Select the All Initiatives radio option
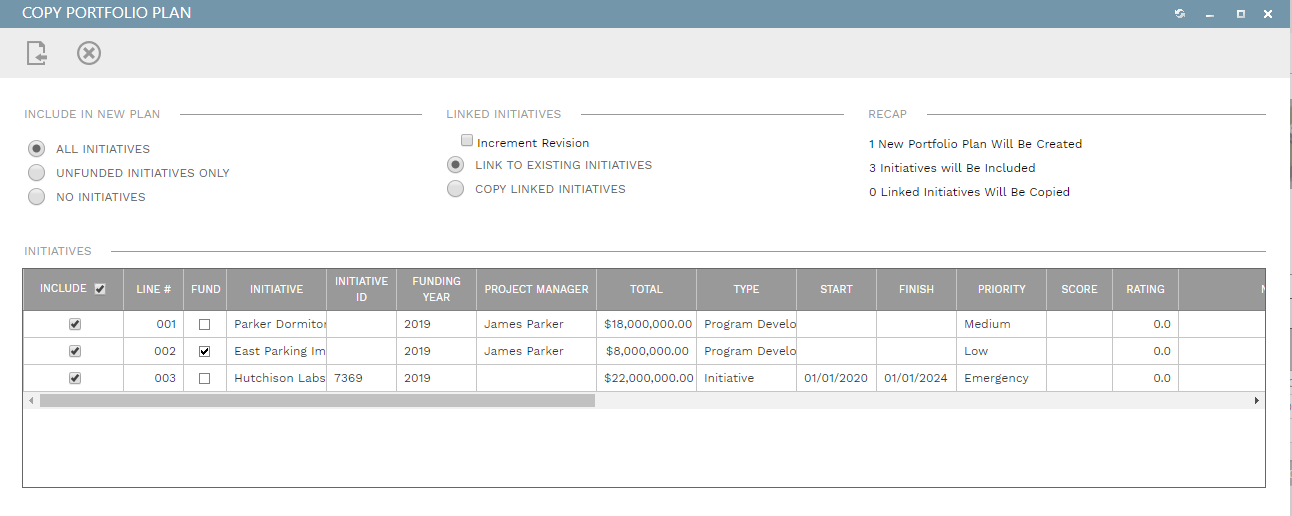This screenshot has height=516, width=1292. point(37,149)
